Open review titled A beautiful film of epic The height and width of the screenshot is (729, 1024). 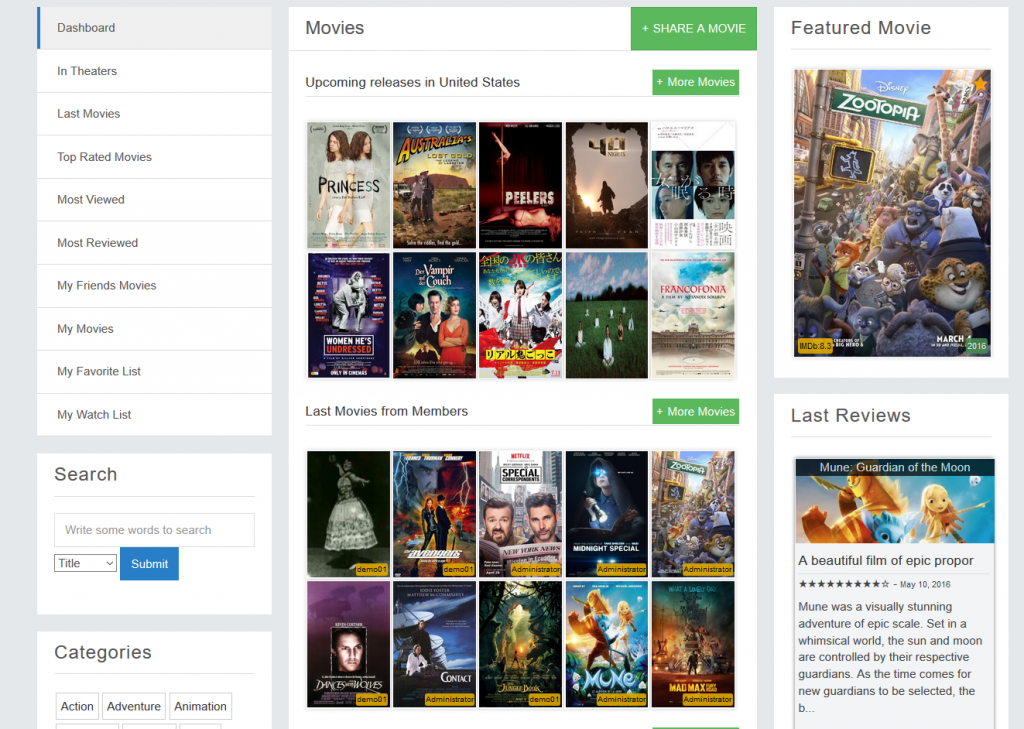click(x=886, y=560)
